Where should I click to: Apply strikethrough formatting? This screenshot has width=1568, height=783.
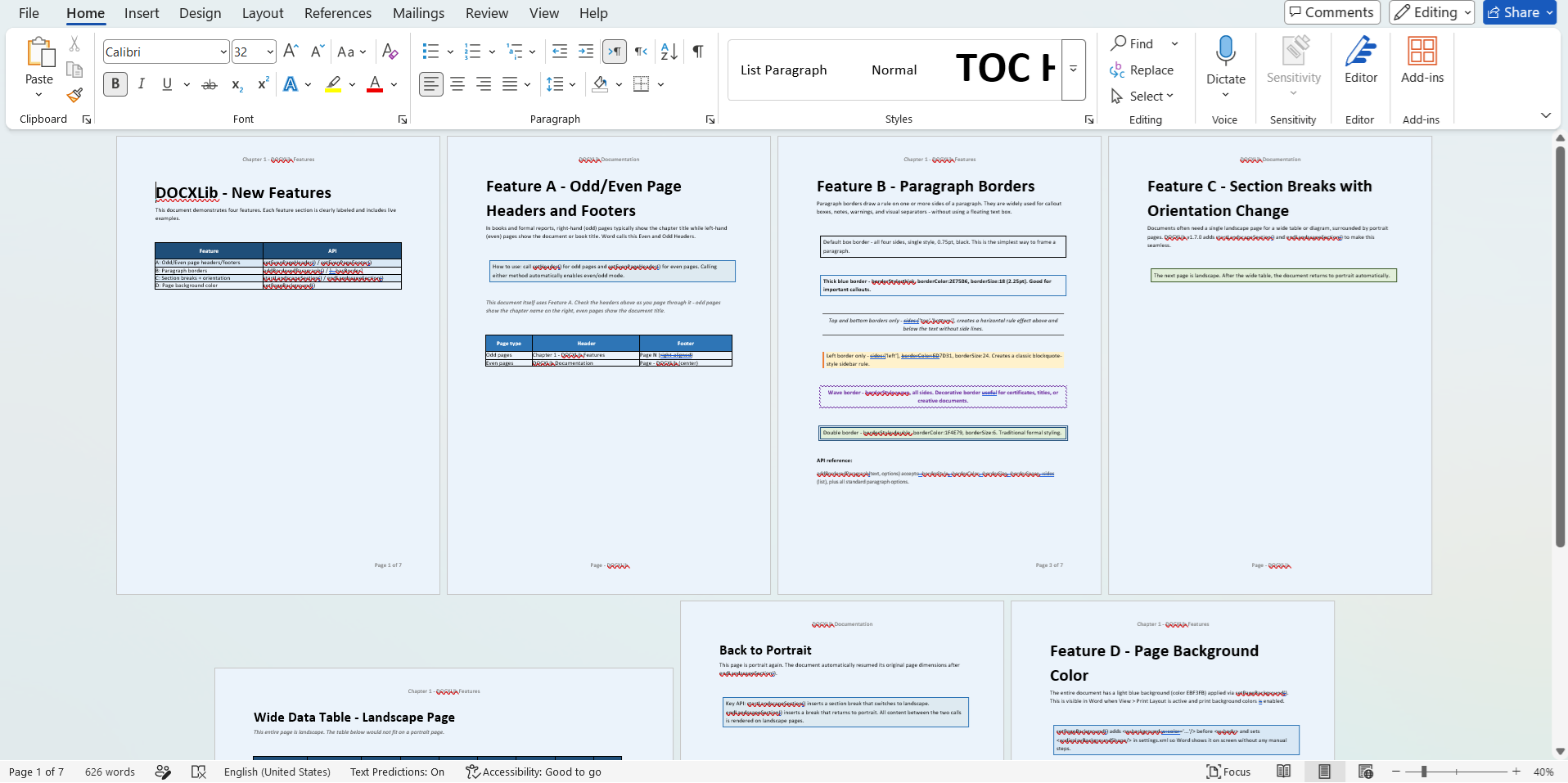[210, 84]
